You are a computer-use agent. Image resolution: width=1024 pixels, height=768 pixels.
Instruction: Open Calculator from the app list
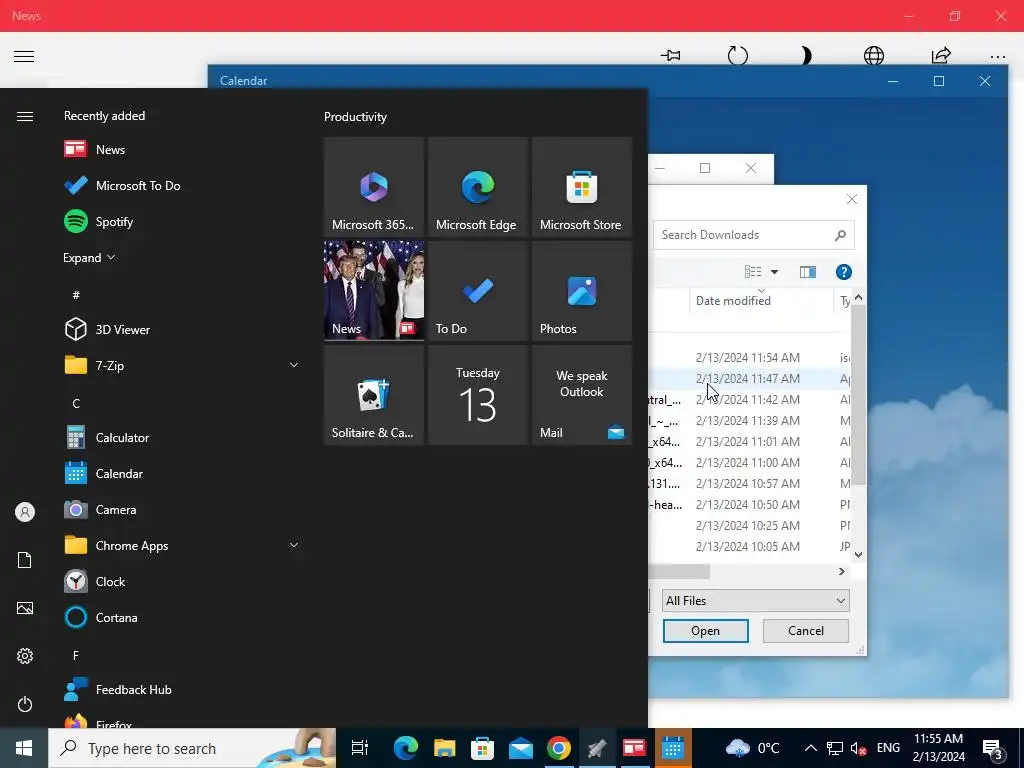pyautogui.click(x=182, y=438)
